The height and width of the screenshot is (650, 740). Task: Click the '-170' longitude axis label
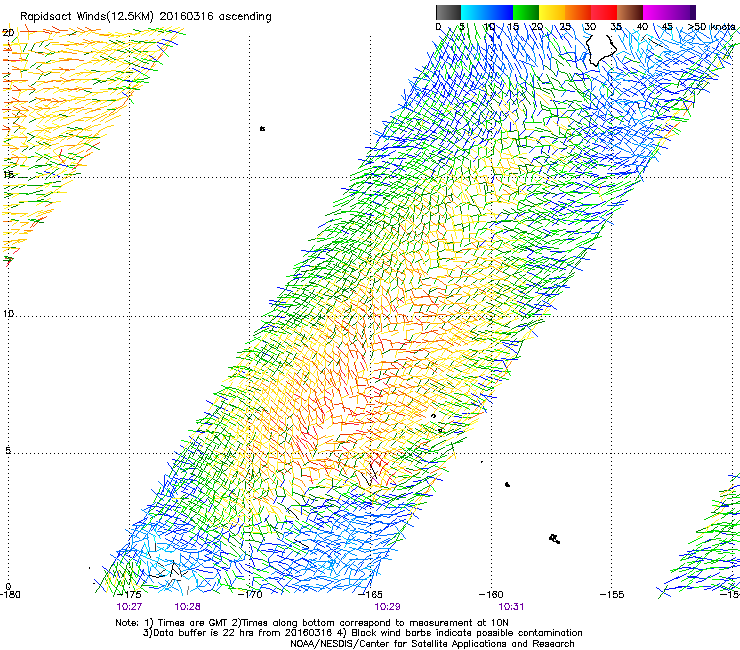click(x=250, y=594)
